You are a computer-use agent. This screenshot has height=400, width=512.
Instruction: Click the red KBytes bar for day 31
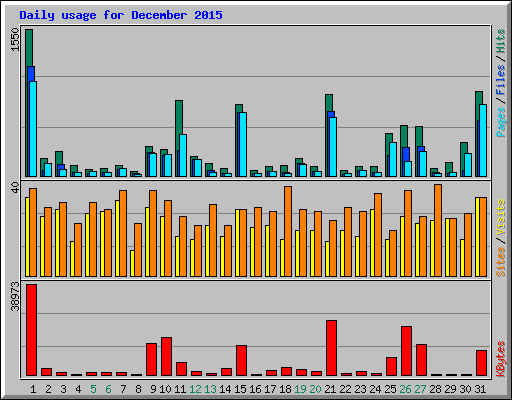pyautogui.click(x=481, y=363)
